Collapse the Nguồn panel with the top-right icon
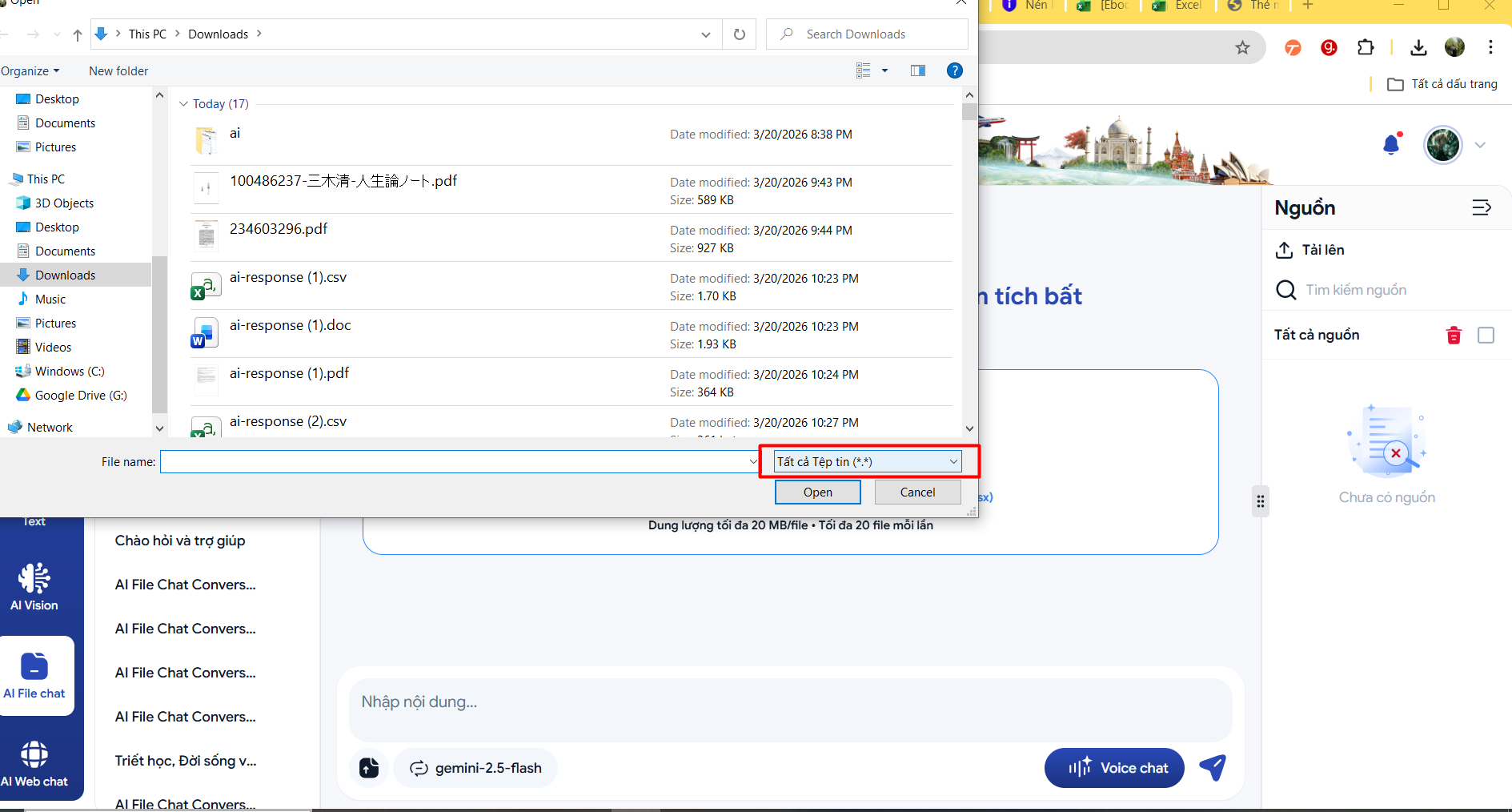Screen dimensions: 1512x812 point(1481,208)
